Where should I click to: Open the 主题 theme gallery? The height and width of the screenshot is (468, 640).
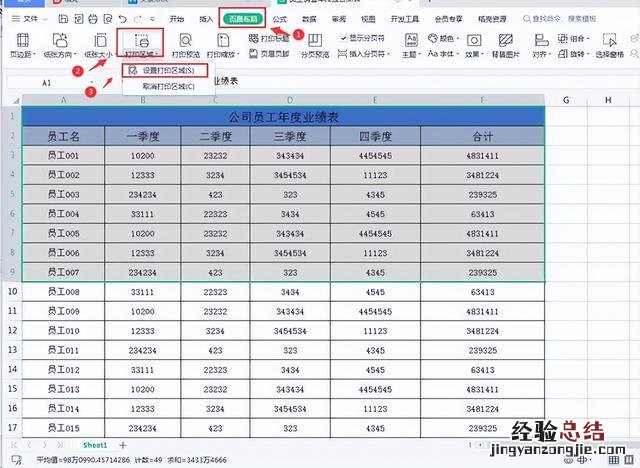pyautogui.click(x=411, y=45)
